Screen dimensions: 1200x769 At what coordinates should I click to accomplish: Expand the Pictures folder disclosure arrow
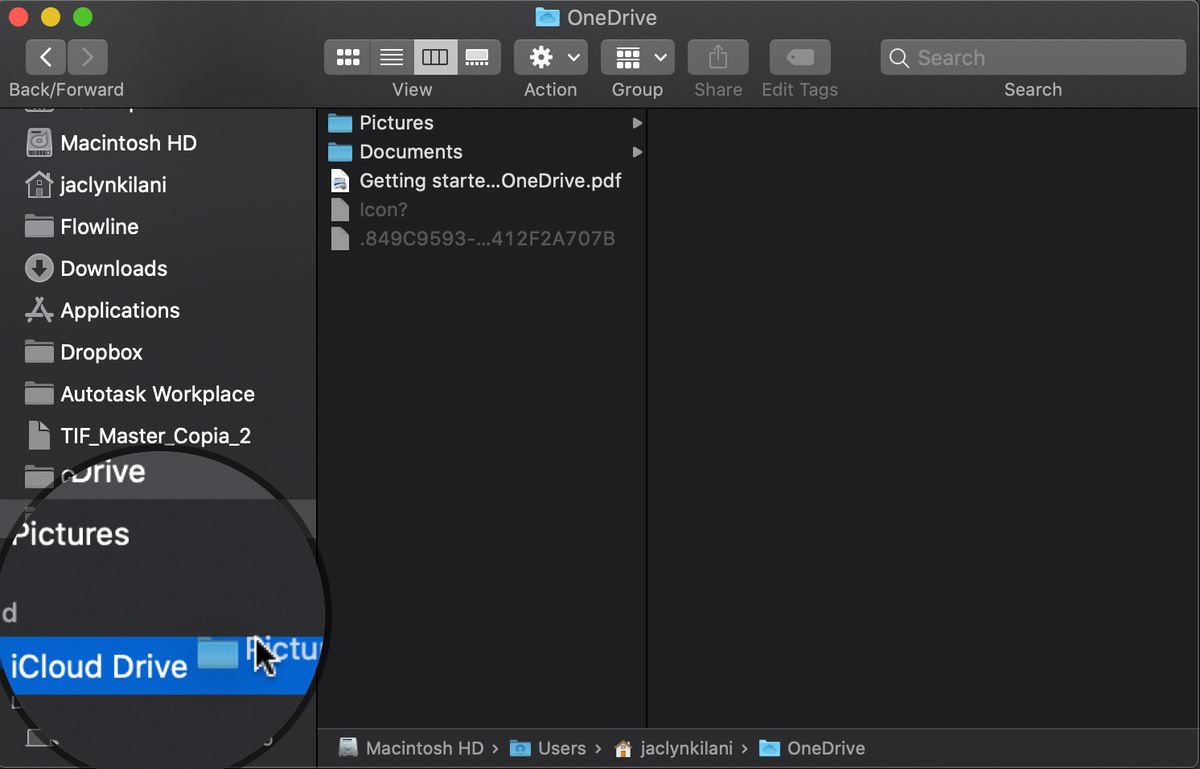637,122
